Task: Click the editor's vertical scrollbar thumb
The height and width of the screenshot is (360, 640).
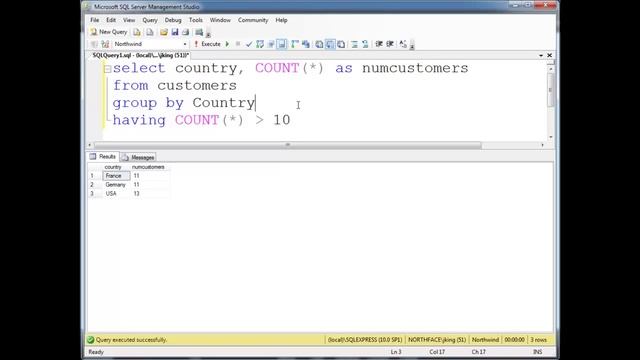Action: coord(551,91)
